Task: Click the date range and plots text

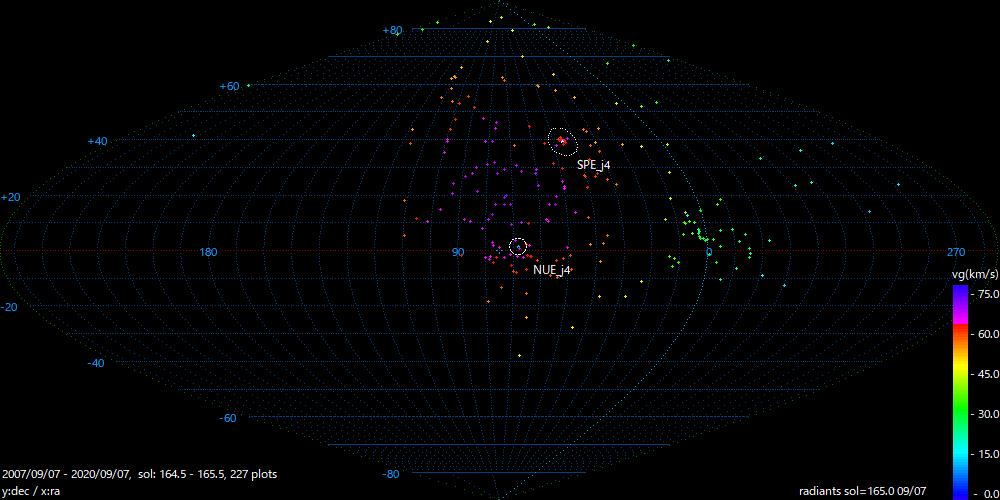Action: coord(140,474)
